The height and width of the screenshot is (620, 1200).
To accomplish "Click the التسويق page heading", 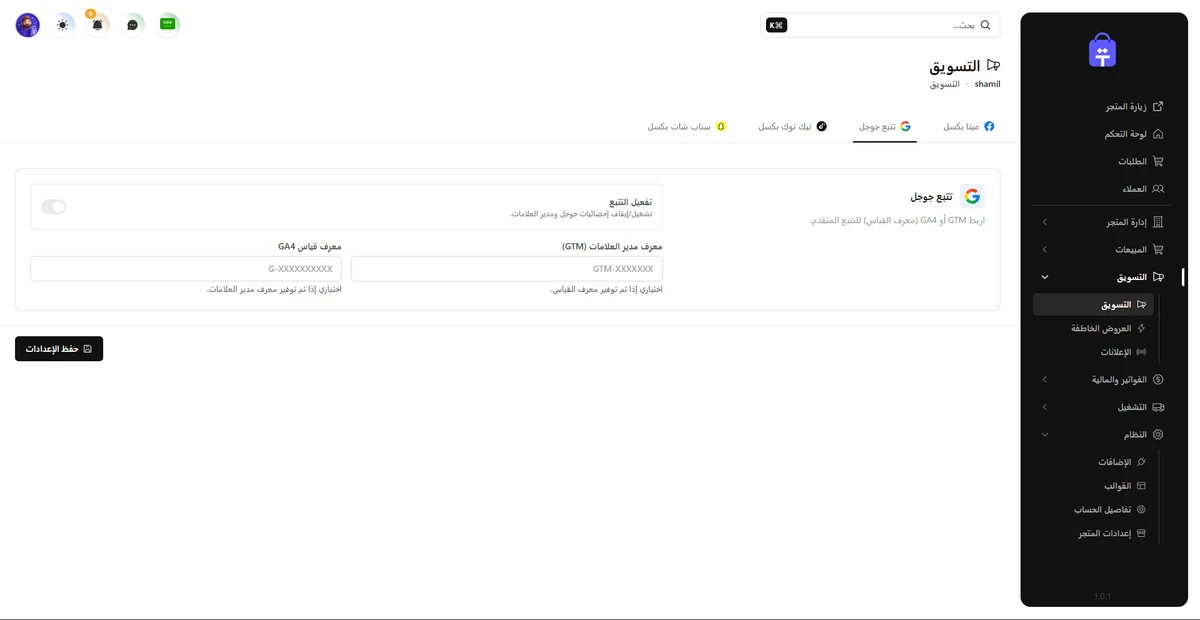I will pyautogui.click(x=955, y=65).
